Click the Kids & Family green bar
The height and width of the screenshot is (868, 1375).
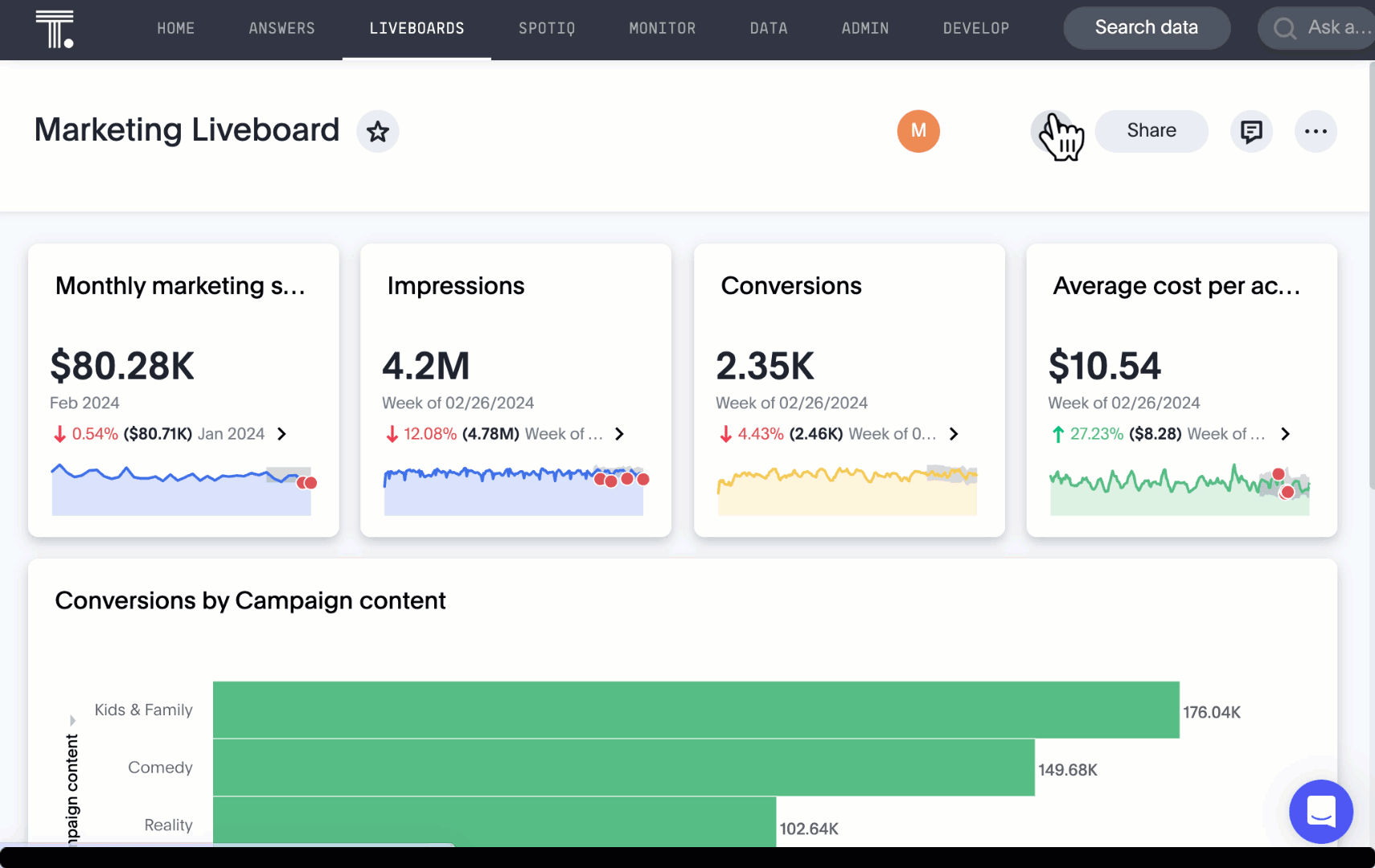(696, 710)
